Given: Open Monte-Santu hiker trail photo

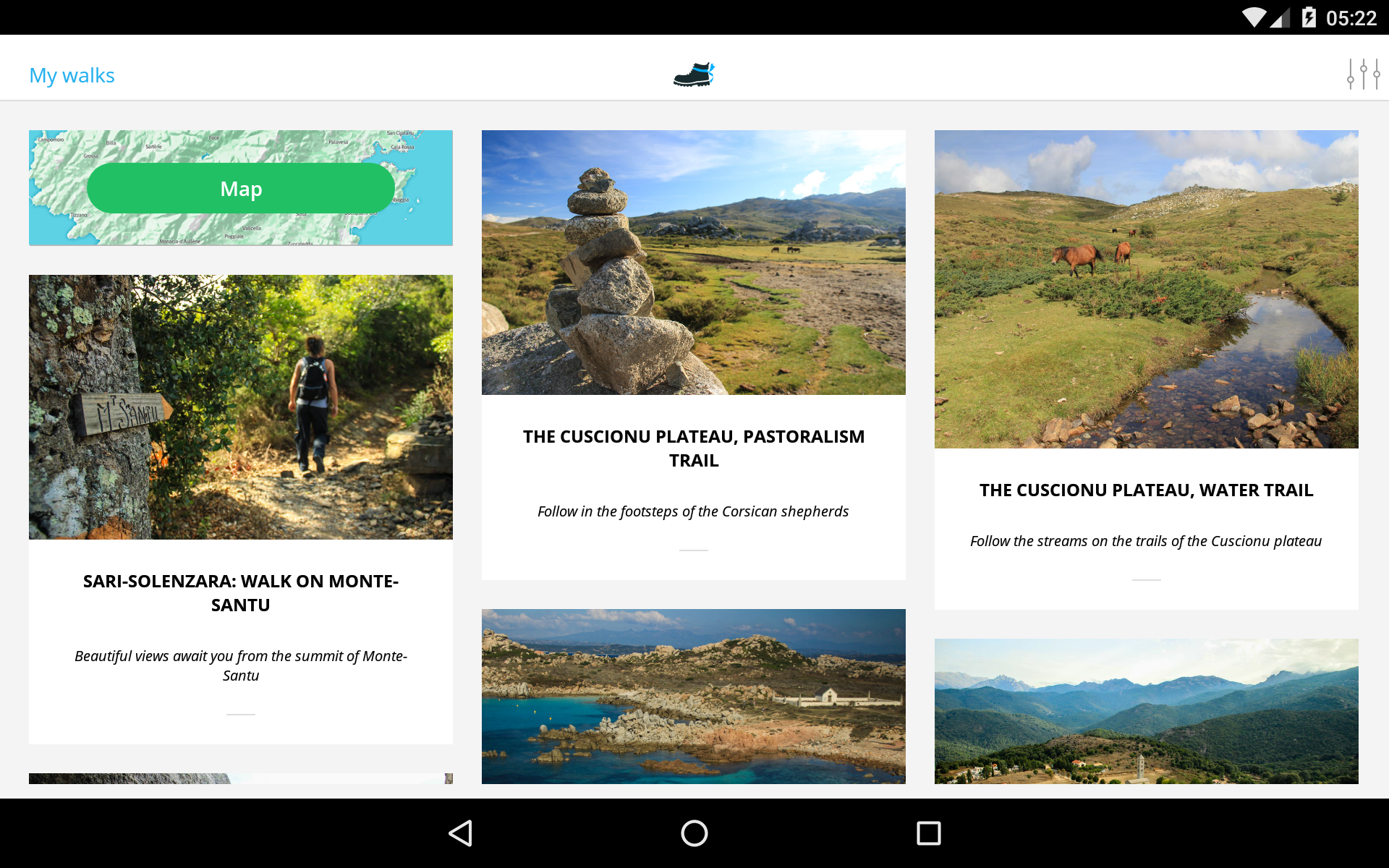Looking at the screenshot, I should (241, 407).
